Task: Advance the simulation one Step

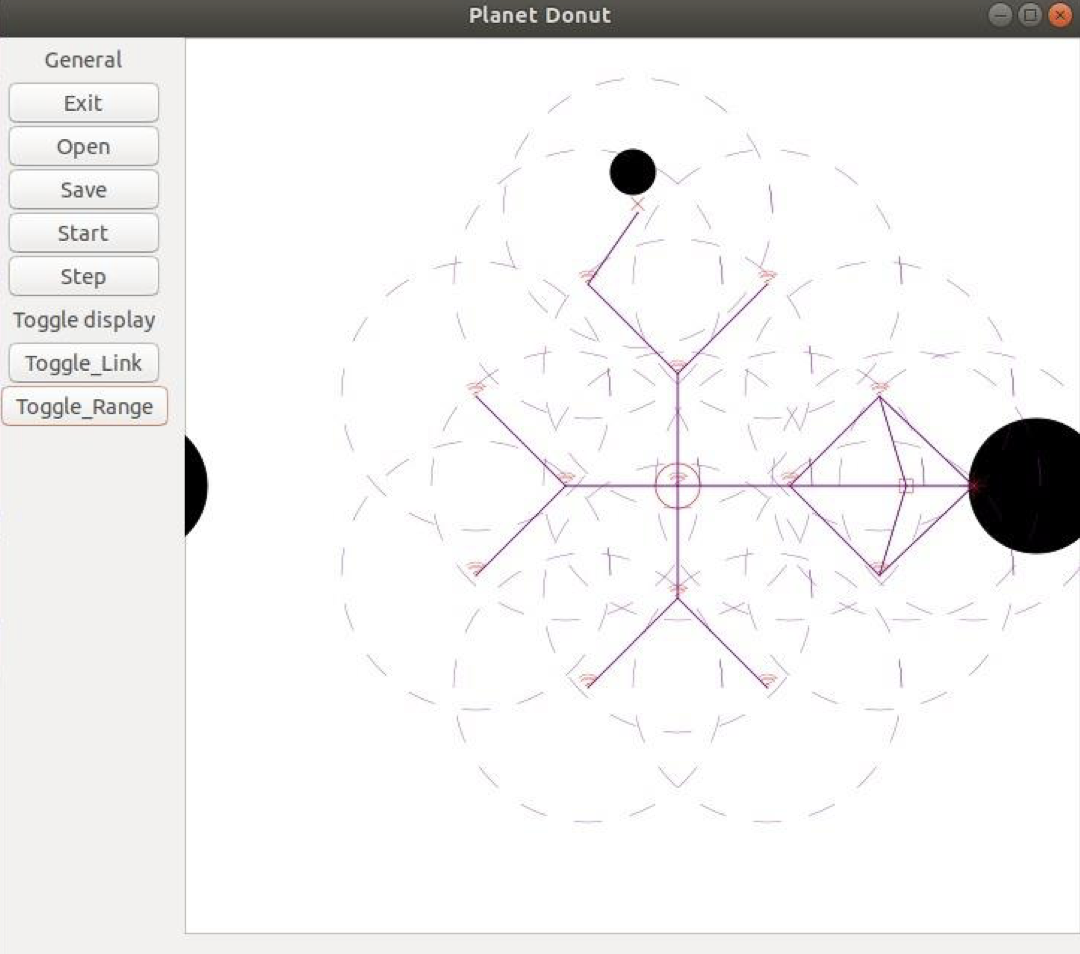Action: click(83, 276)
